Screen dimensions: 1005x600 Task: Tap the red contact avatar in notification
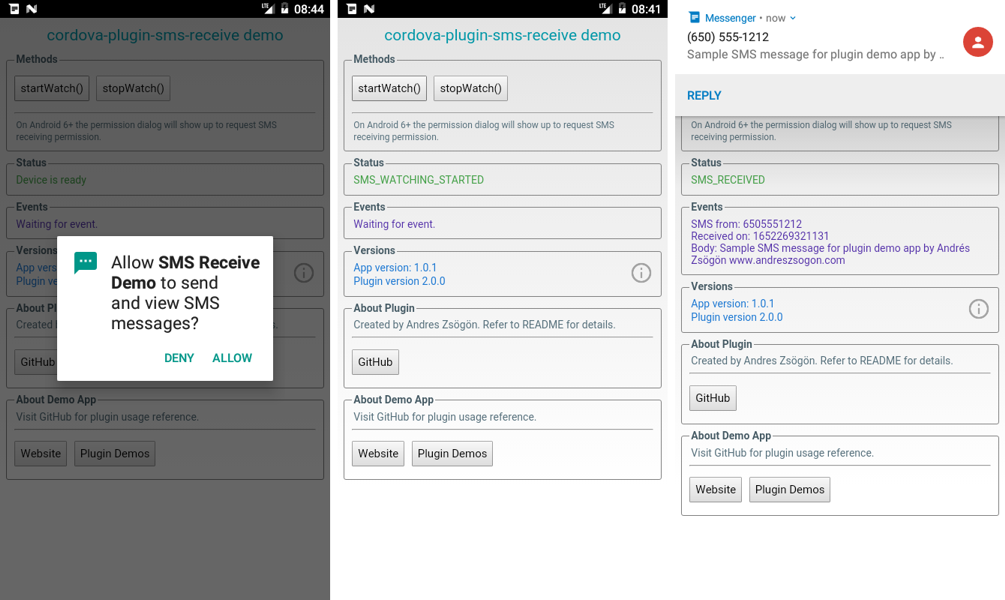point(977,42)
